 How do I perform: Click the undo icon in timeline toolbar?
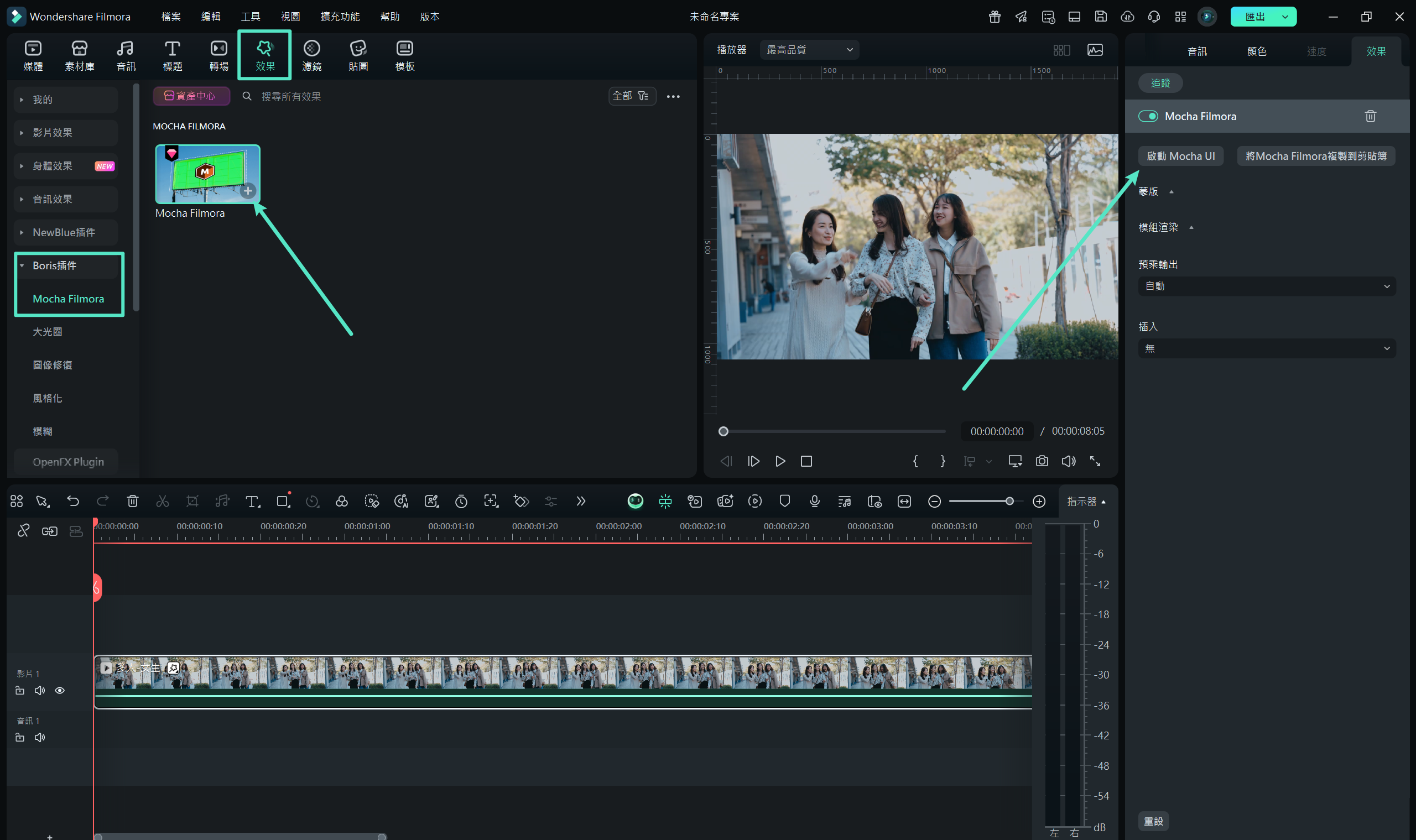click(73, 501)
